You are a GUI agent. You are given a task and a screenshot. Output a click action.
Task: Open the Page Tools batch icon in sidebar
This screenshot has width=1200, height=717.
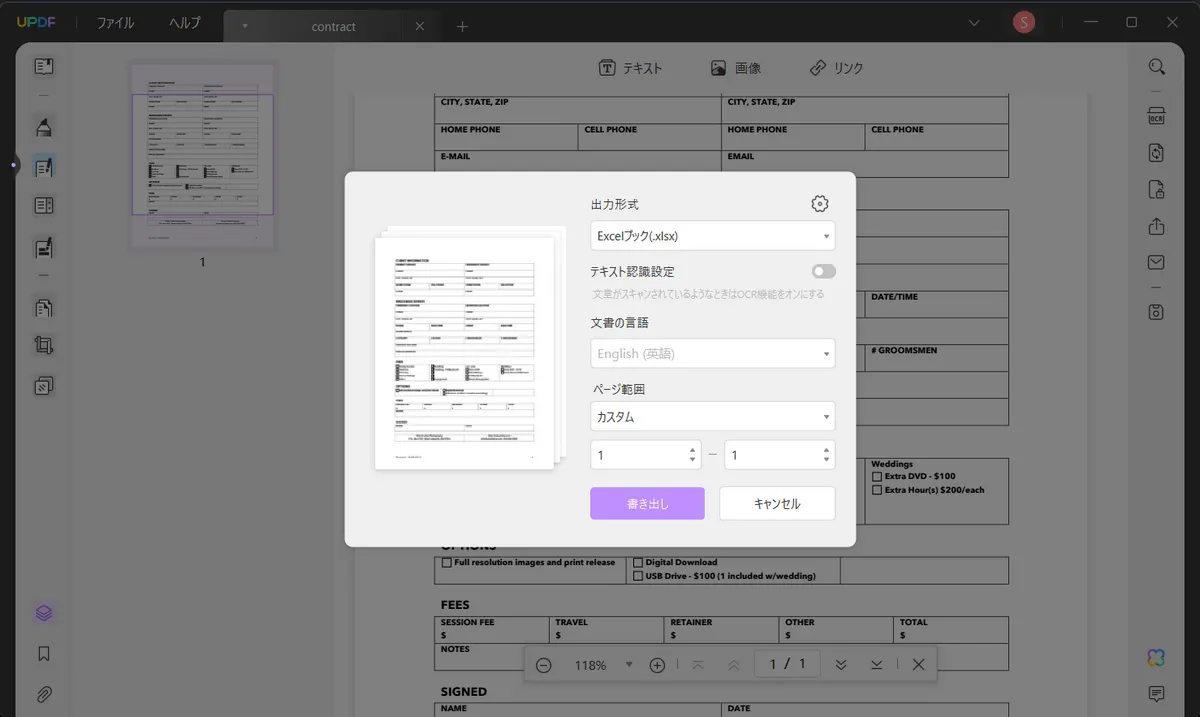click(x=44, y=386)
